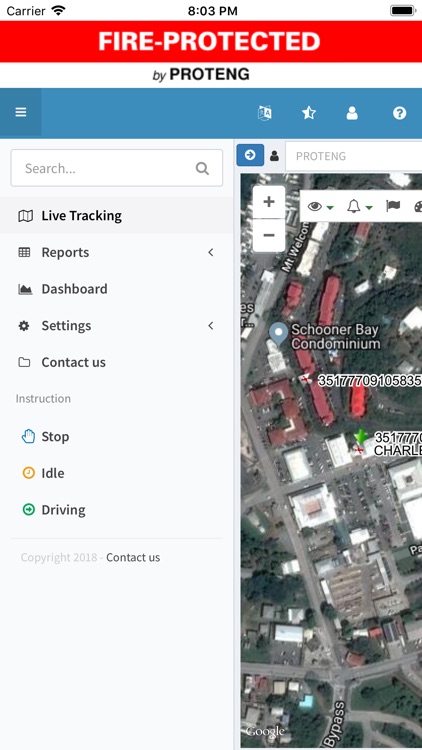Screen dimensions: 422x750
Task: Zoom in the map with plus
Action: (269, 202)
